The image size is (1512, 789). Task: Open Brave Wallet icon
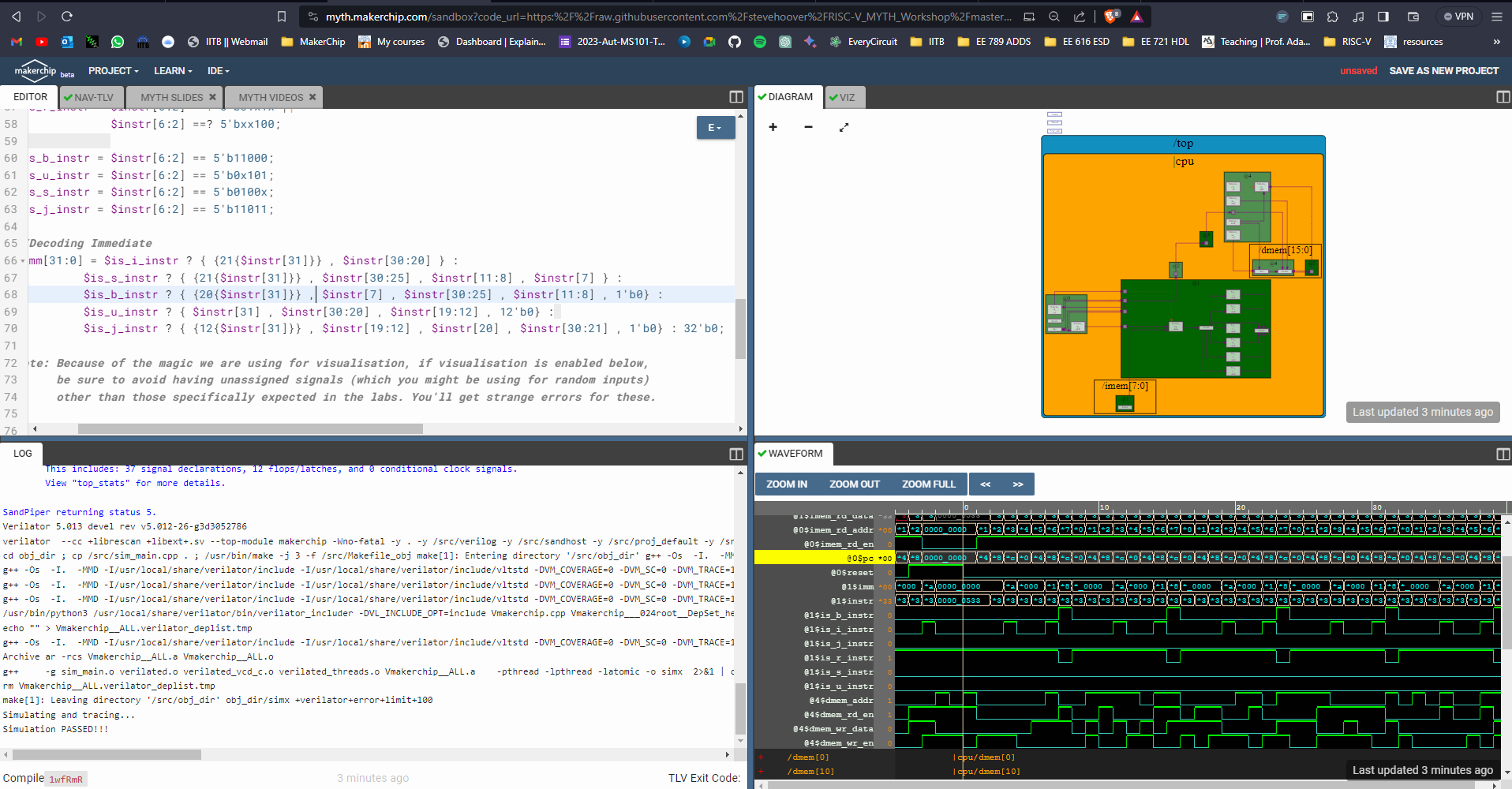pos(1413,16)
